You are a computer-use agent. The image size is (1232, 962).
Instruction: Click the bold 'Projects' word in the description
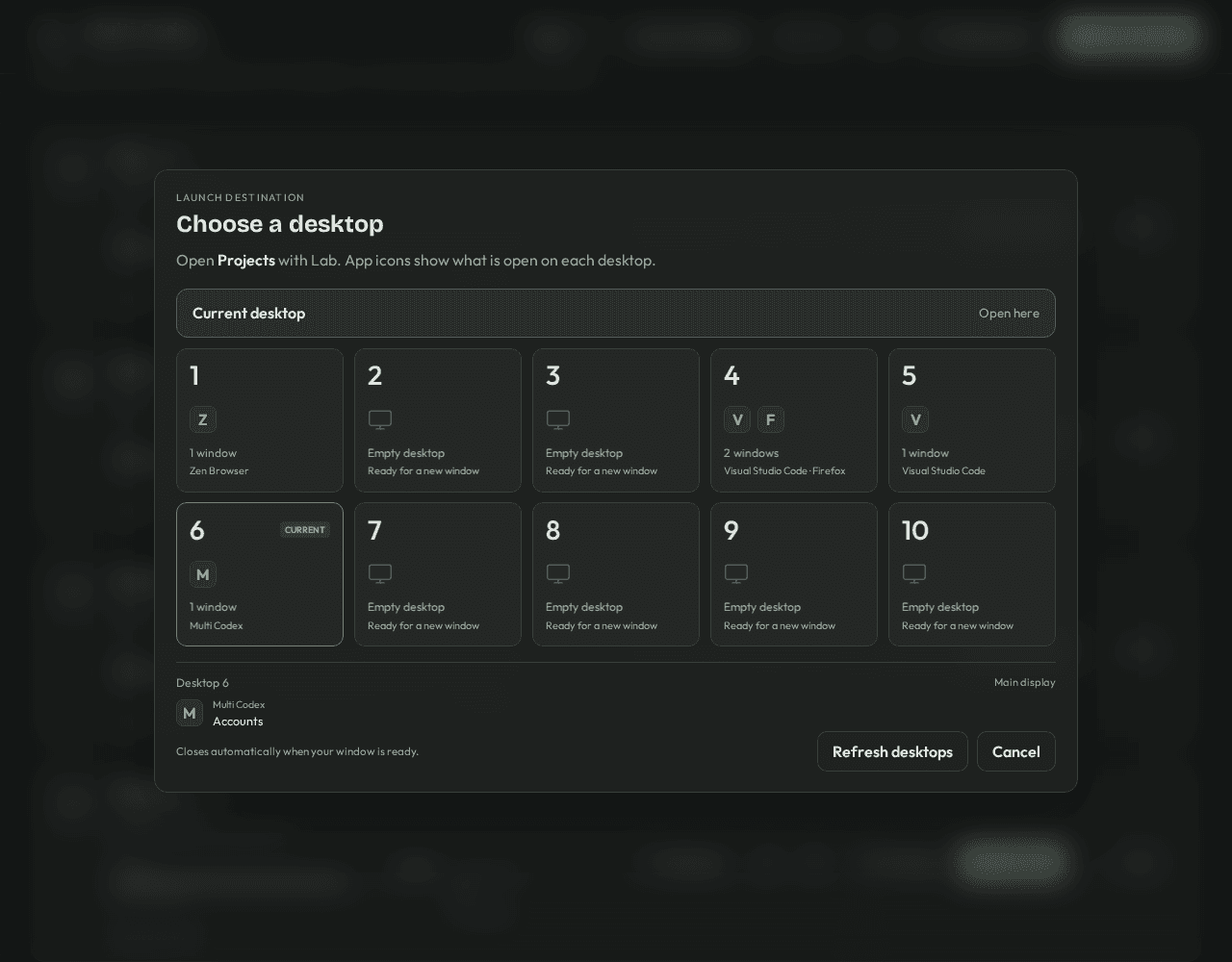coord(246,260)
